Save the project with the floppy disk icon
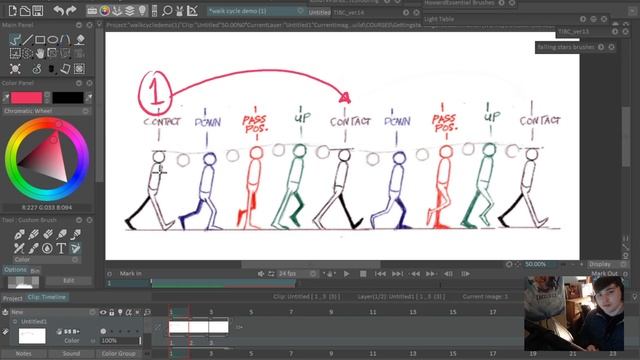 point(38,10)
